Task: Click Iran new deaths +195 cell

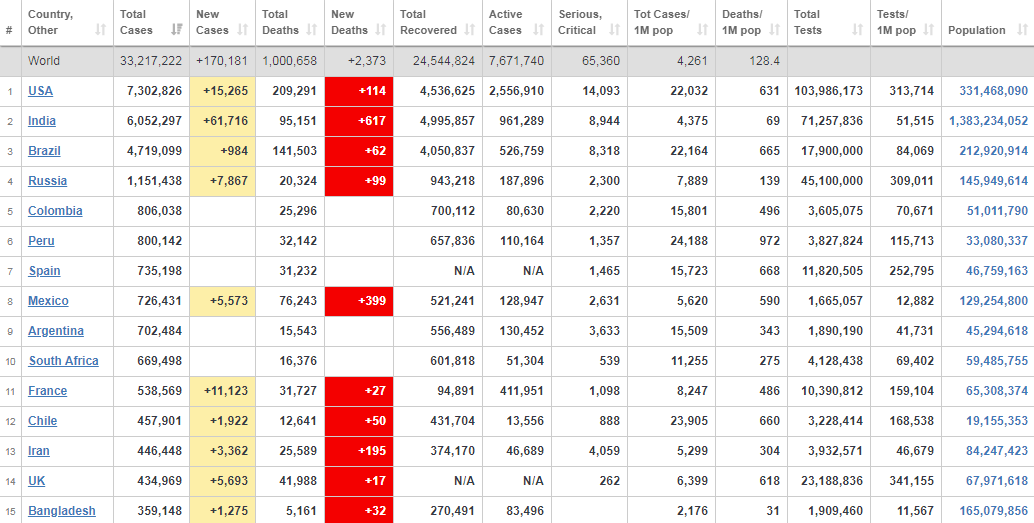Action: [359, 451]
